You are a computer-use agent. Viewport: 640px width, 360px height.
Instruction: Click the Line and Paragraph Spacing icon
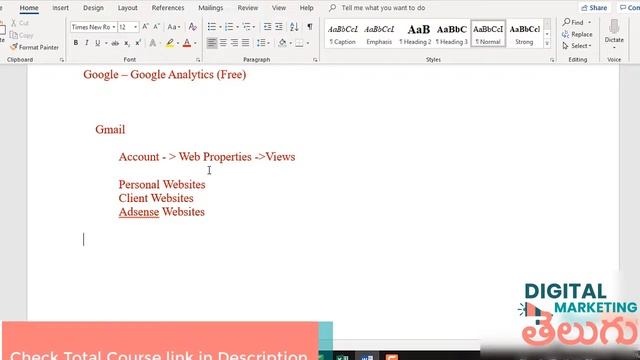click(261, 43)
